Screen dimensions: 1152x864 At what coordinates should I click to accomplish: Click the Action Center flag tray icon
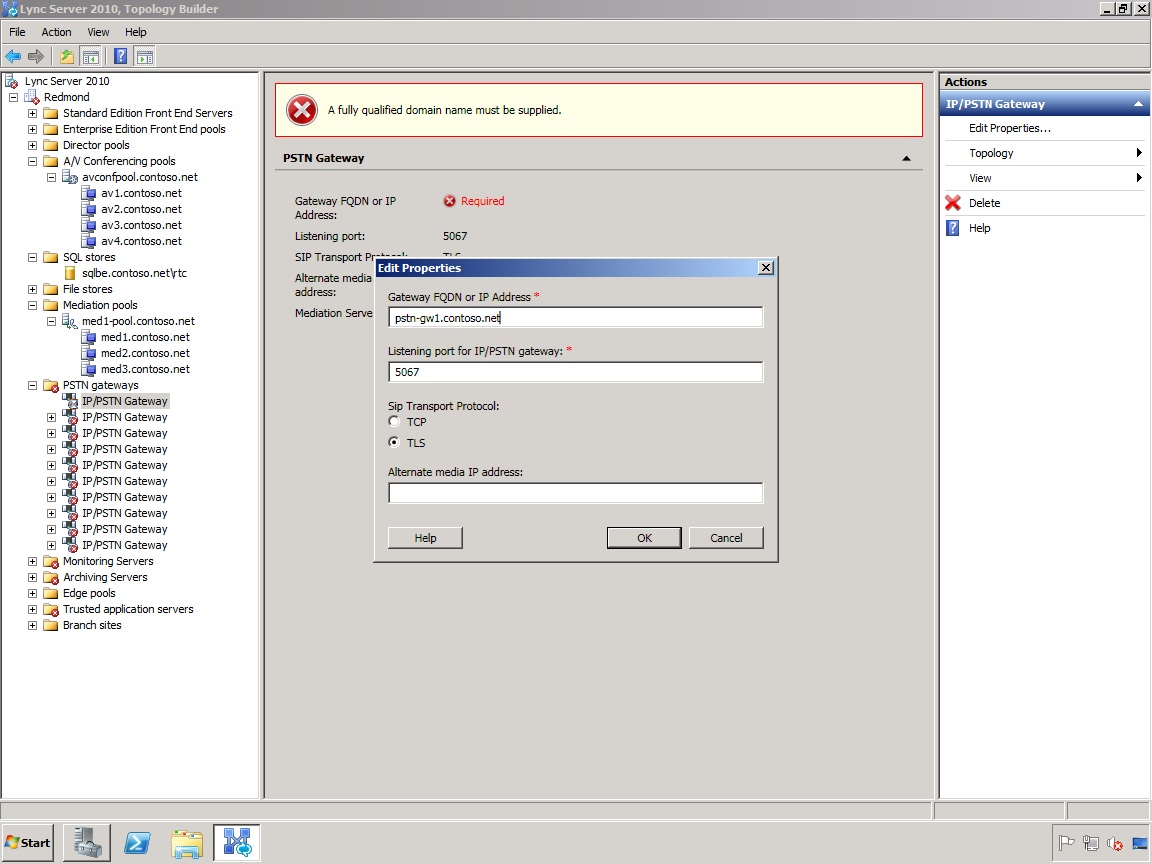tap(1067, 843)
